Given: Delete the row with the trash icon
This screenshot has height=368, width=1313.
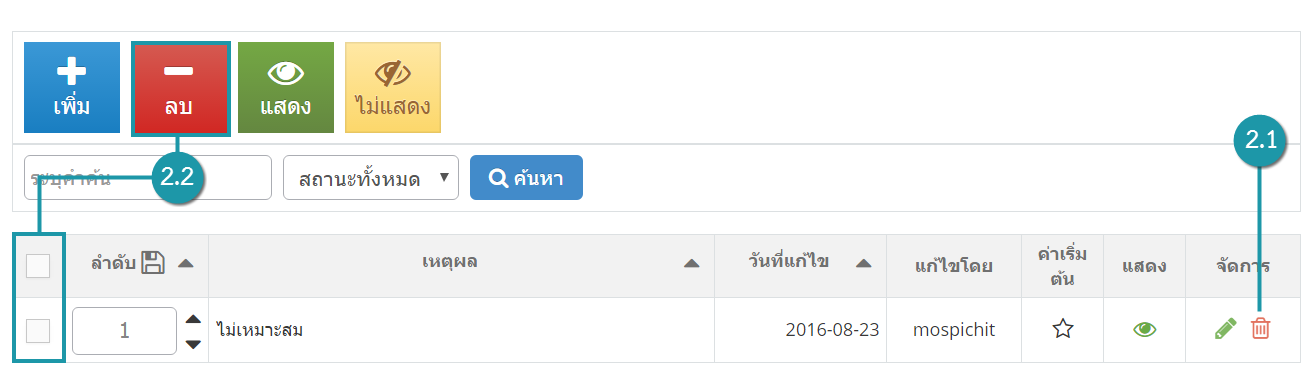Looking at the screenshot, I should pos(1261,328).
